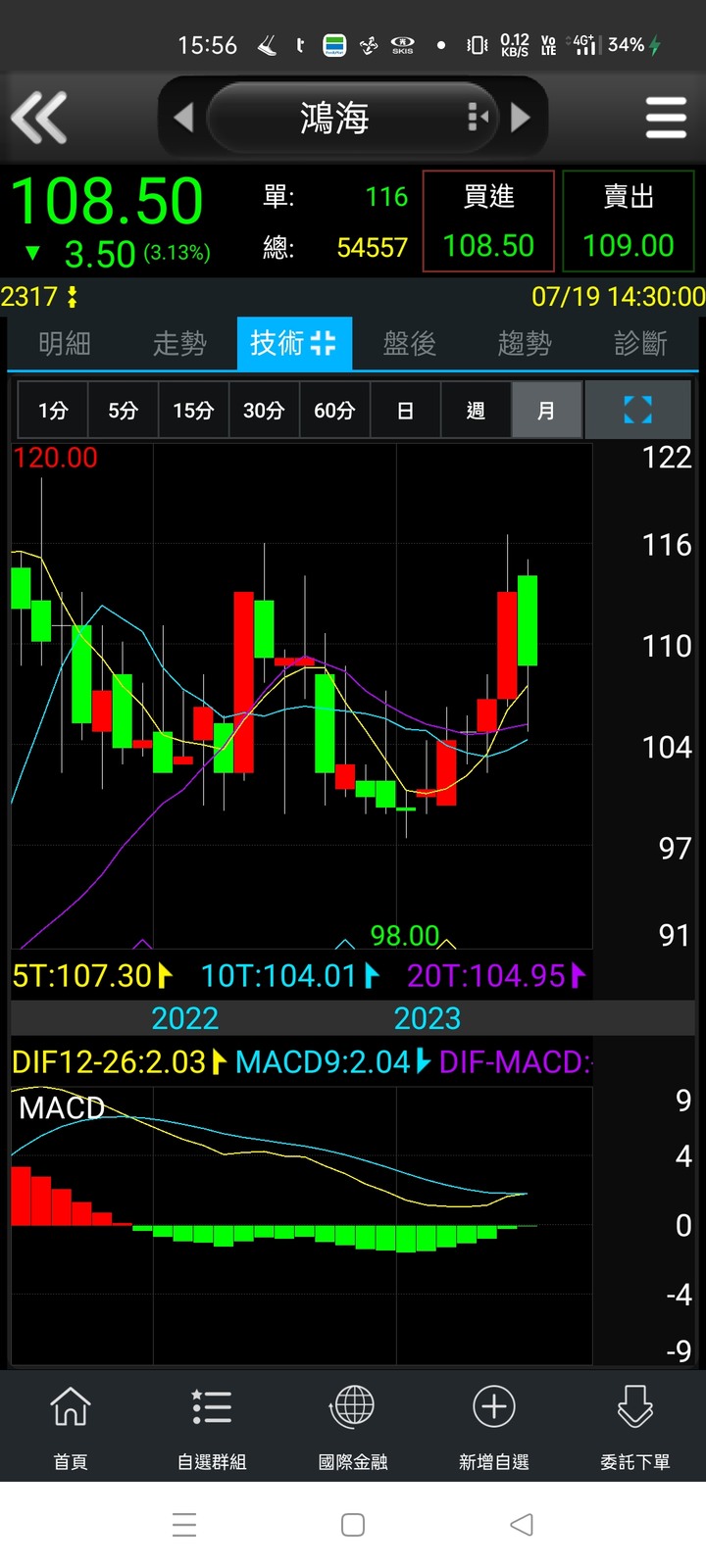706x1568 pixels.
Task: Switch to 盤後 tab
Action: (410, 343)
